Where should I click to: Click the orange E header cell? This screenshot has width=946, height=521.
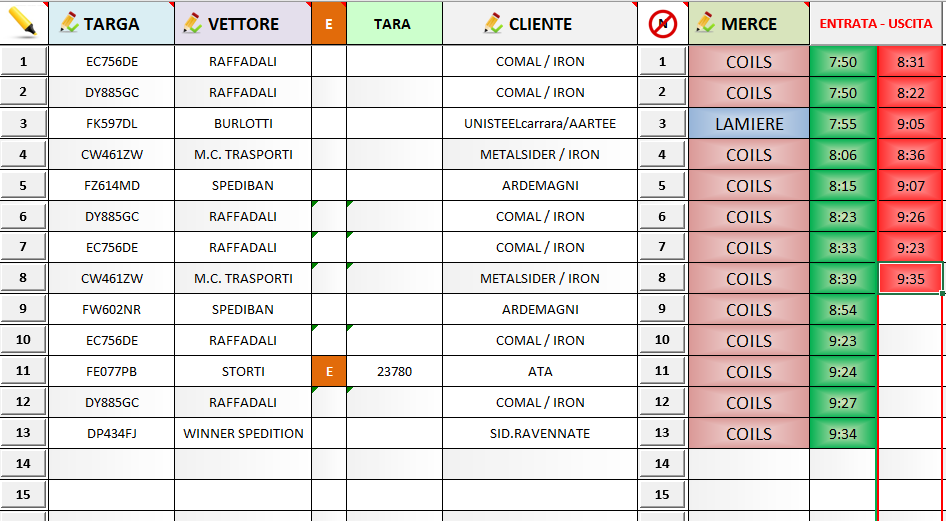click(329, 24)
